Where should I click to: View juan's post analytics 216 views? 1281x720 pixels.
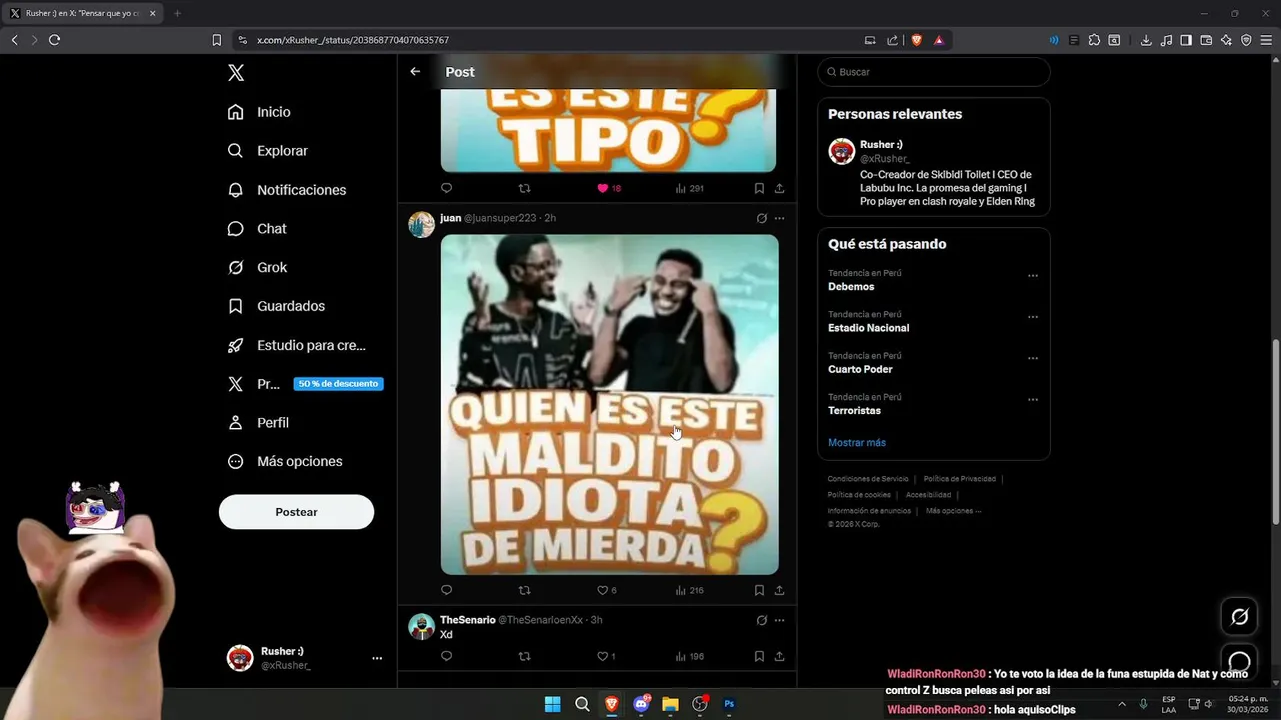tap(690, 590)
